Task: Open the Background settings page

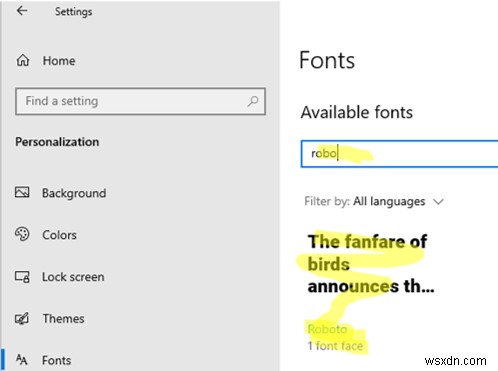Action: pyautogui.click(x=74, y=193)
